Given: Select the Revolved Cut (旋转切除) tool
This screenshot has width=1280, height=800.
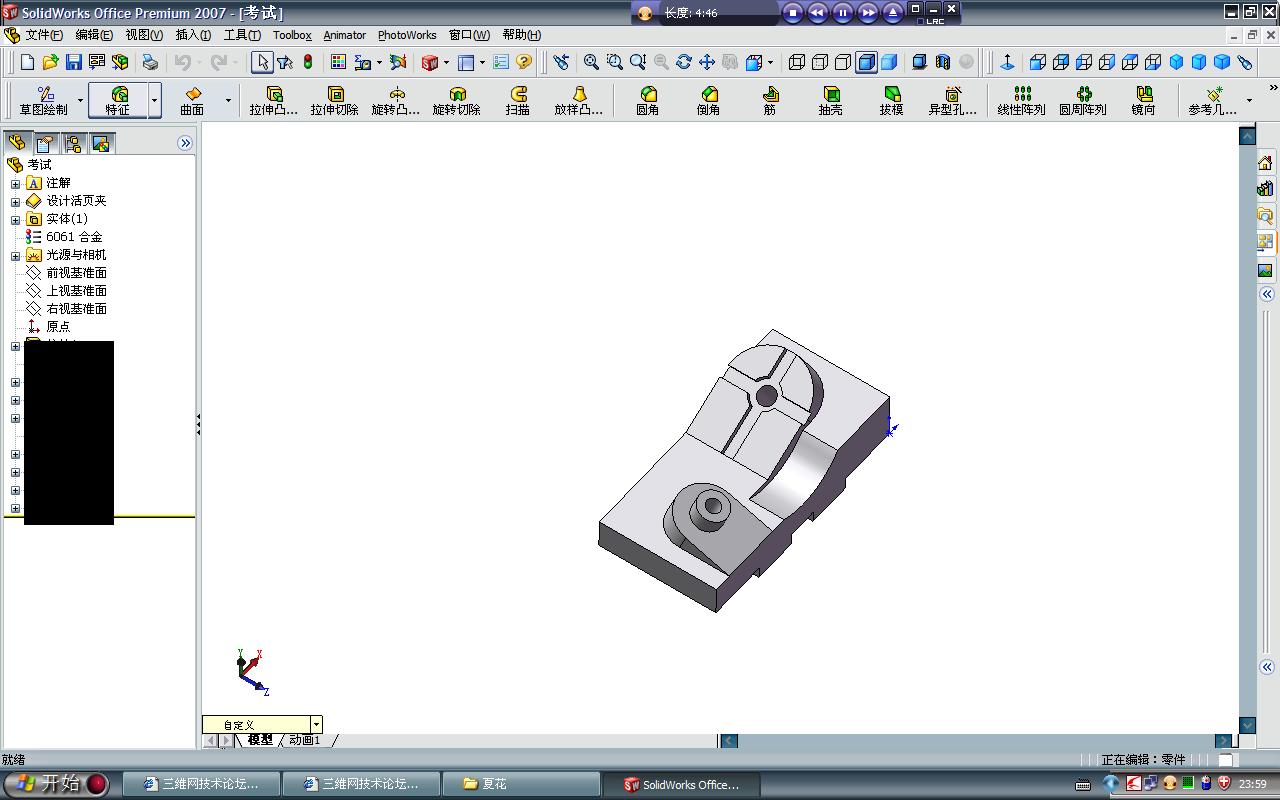Looking at the screenshot, I should click(x=457, y=100).
